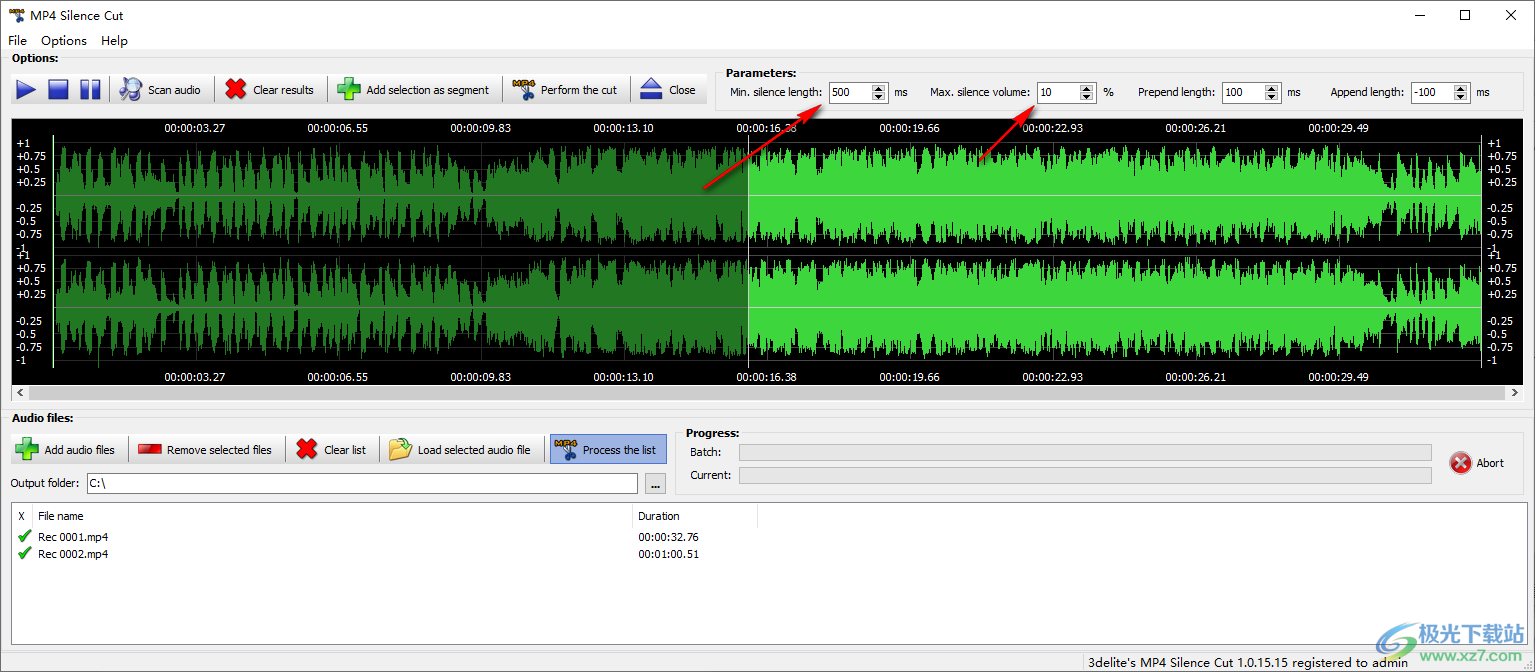Viewport: 1535px width, 672px height.
Task: Click the Min. silence length field
Action: click(x=850, y=92)
